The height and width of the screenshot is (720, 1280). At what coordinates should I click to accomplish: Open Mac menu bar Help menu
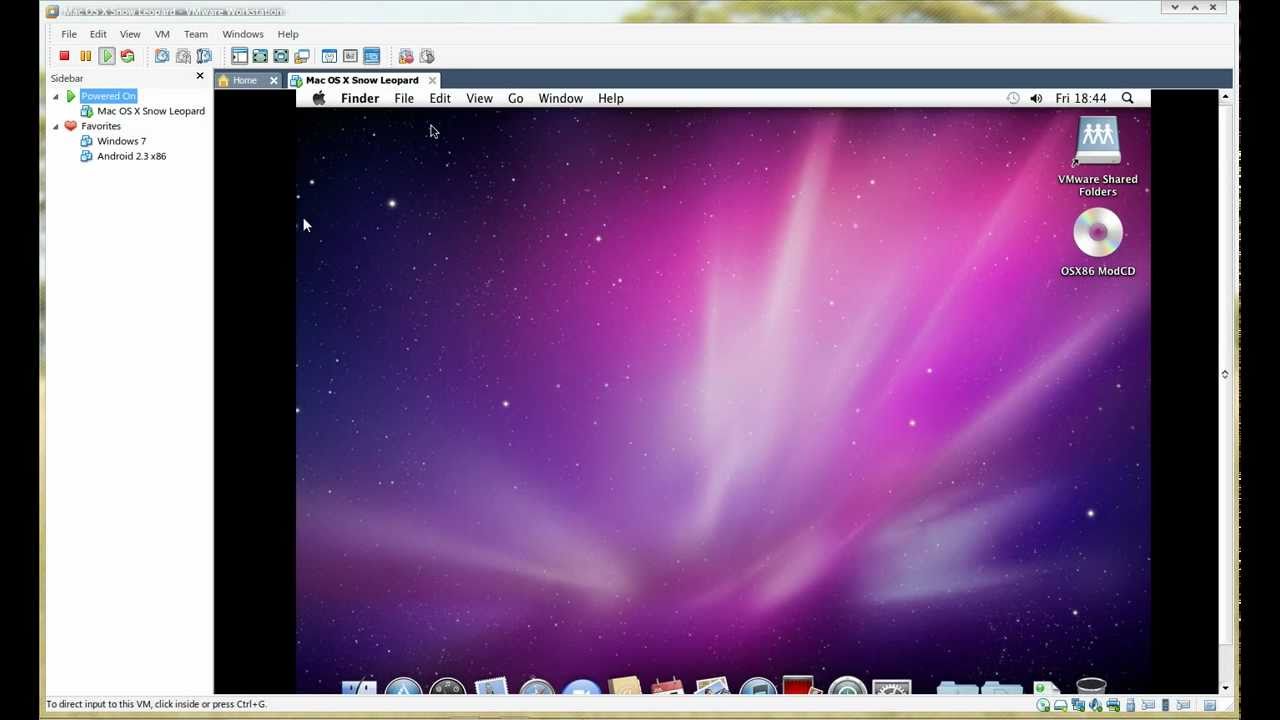[x=611, y=98]
